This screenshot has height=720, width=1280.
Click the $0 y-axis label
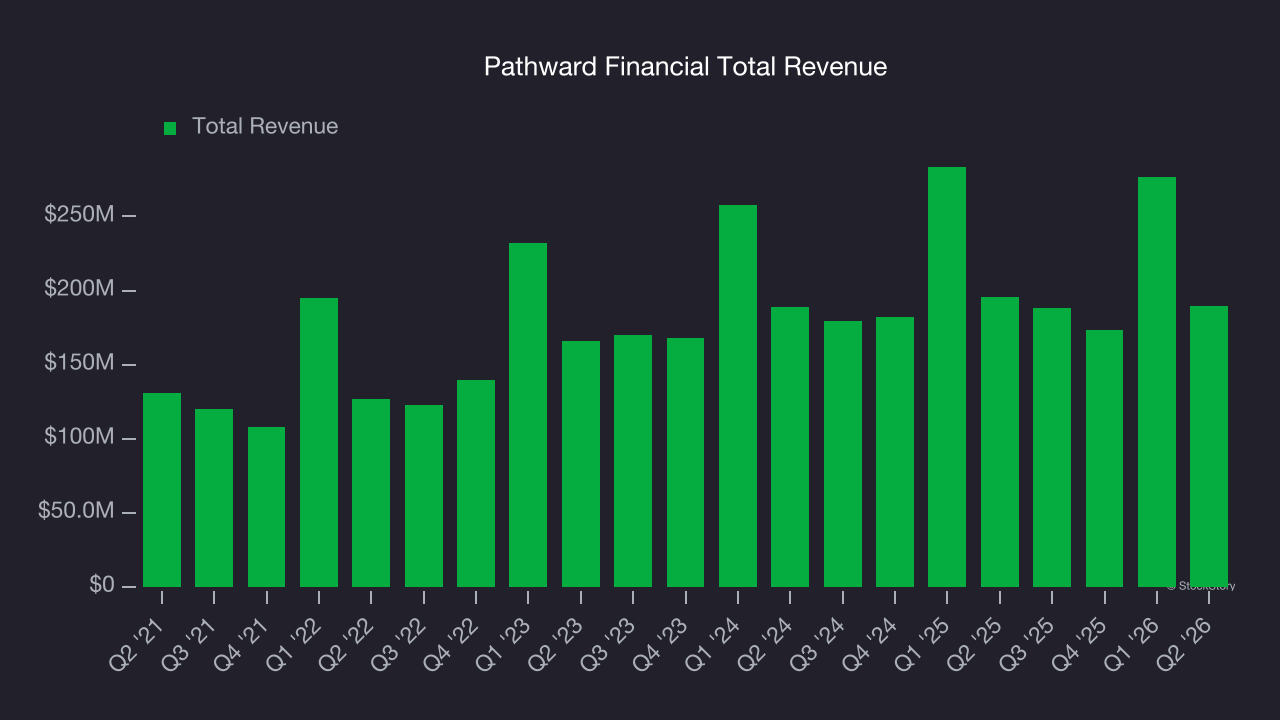click(101, 585)
